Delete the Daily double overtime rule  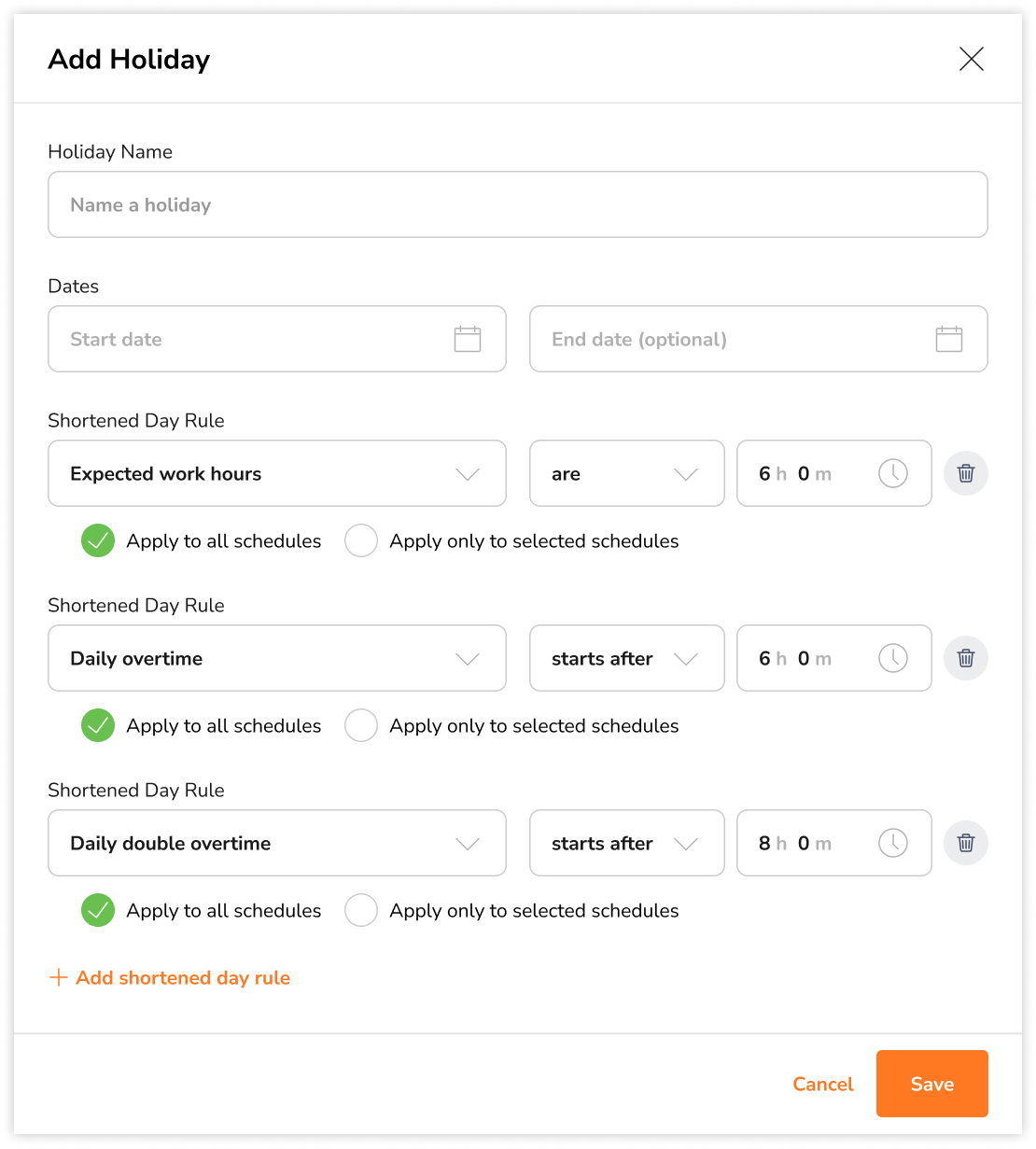(965, 843)
